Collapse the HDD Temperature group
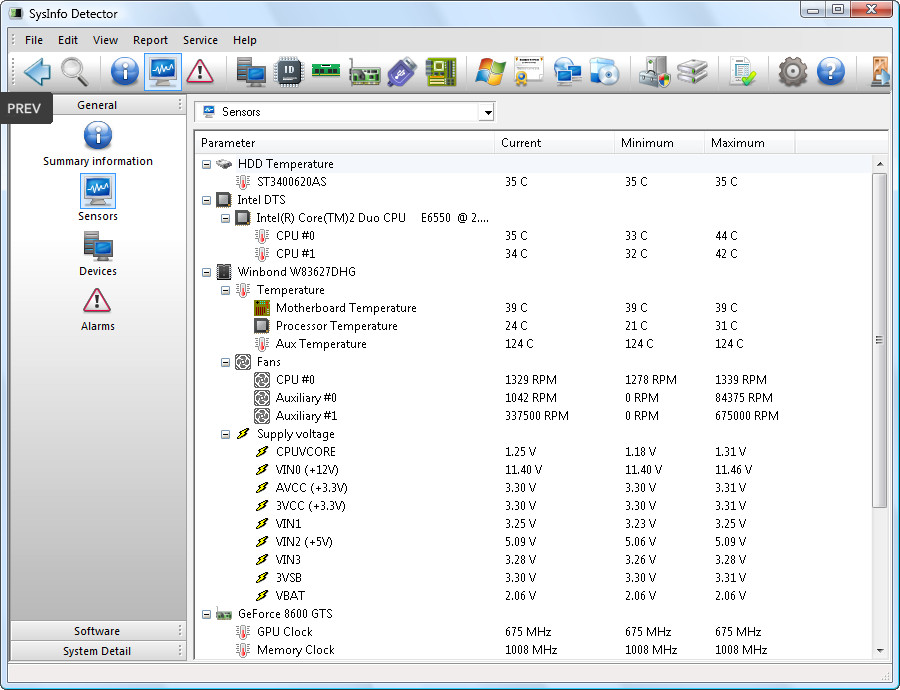This screenshot has height=690, width=900. click(x=207, y=164)
